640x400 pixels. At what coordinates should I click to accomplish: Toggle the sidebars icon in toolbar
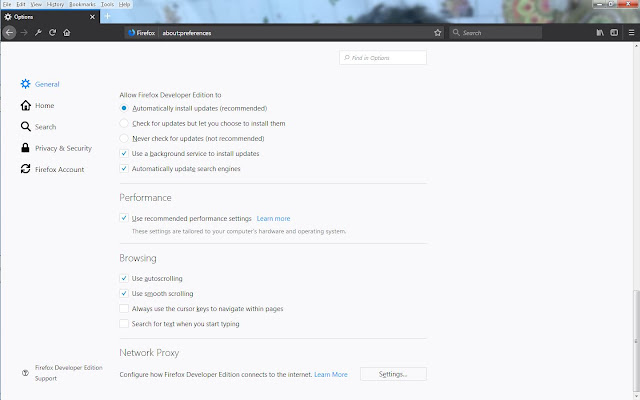point(614,33)
